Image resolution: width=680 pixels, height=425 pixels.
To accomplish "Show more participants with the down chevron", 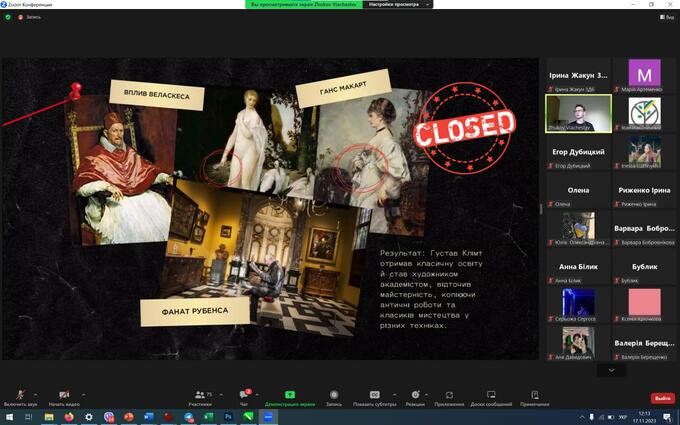I will pyautogui.click(x=611, y=370).
